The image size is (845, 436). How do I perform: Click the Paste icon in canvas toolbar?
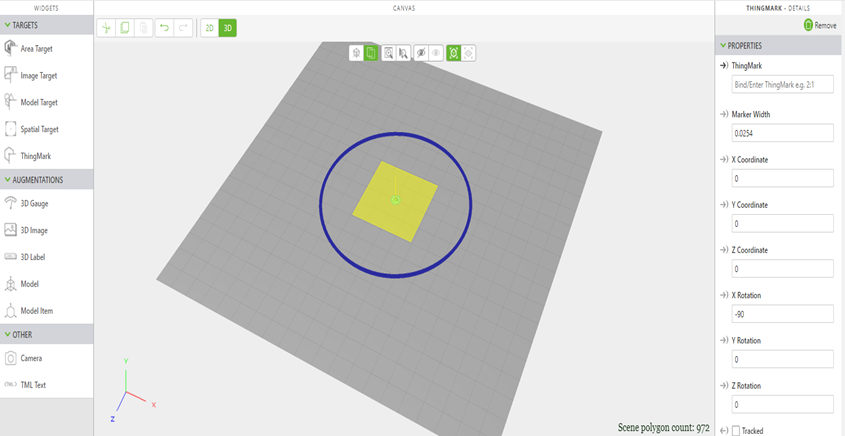pyautogui.click(x=143, y=28)
